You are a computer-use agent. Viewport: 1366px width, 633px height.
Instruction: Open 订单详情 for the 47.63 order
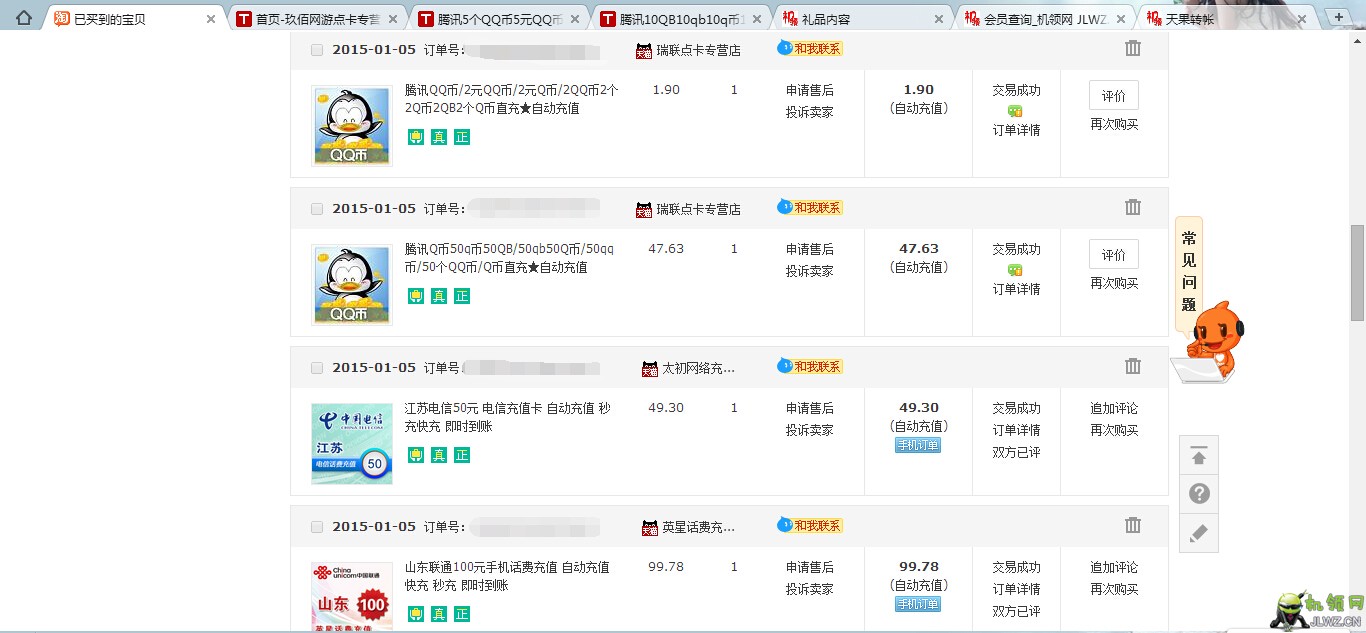click(x=1016, y=289)
